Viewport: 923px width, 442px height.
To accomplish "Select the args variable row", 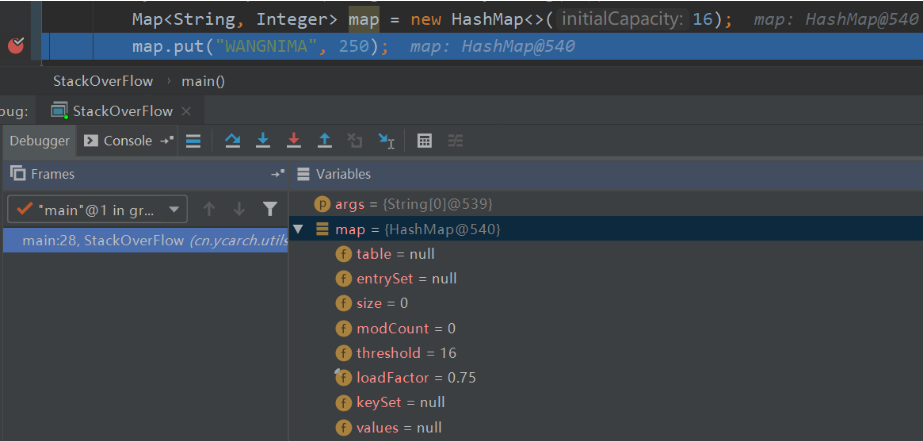I will coord(606,204).
